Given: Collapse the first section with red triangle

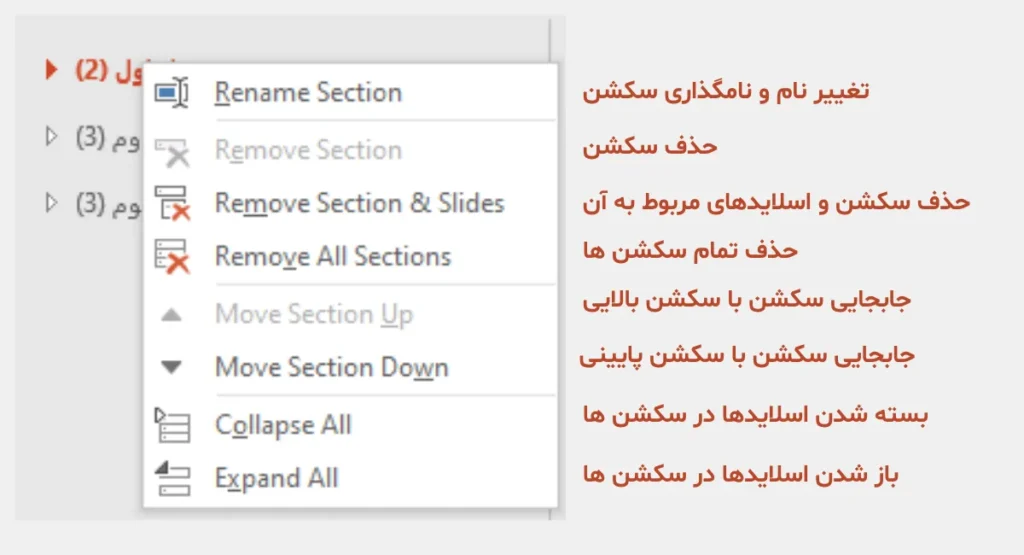Looking at the screenshot, I should 52,71.
